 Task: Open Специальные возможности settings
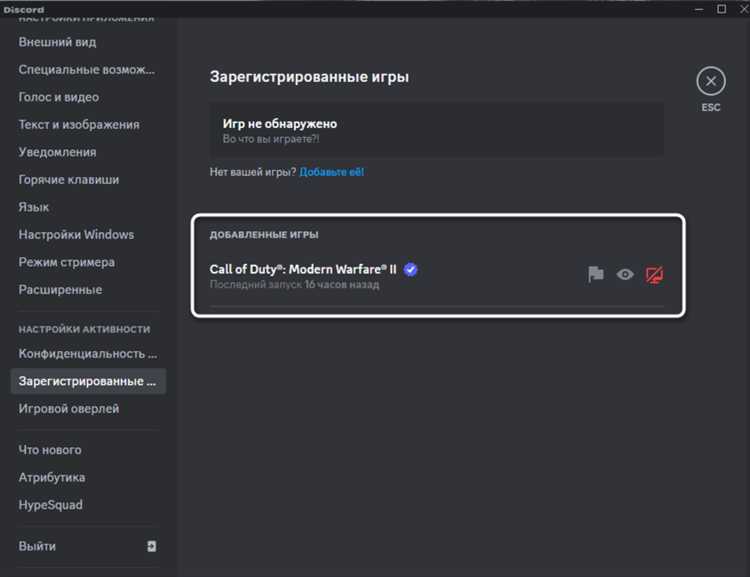pyautogui.click(x=88, y=70)
